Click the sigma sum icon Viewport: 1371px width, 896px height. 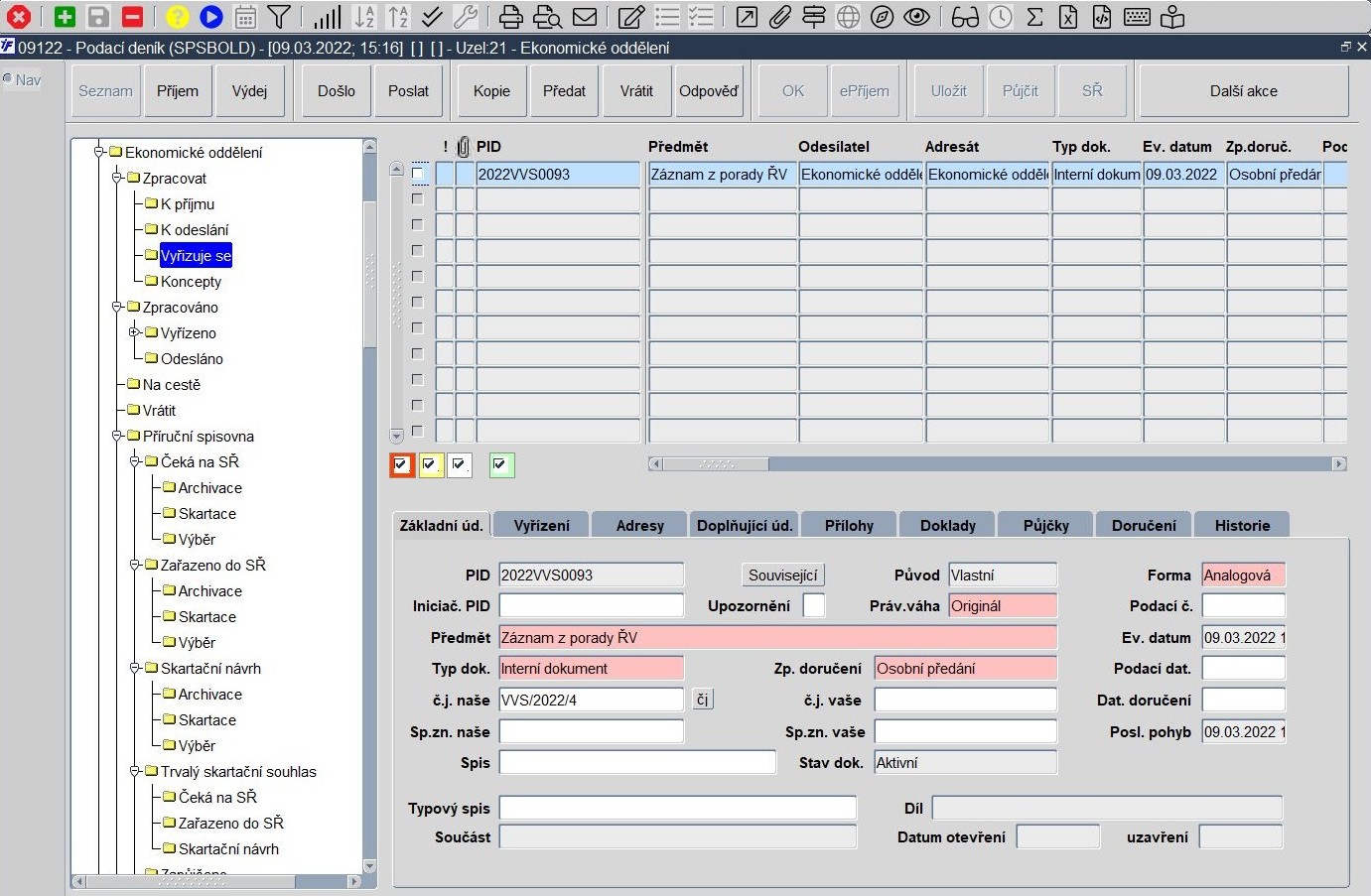tap(1034, 17)
